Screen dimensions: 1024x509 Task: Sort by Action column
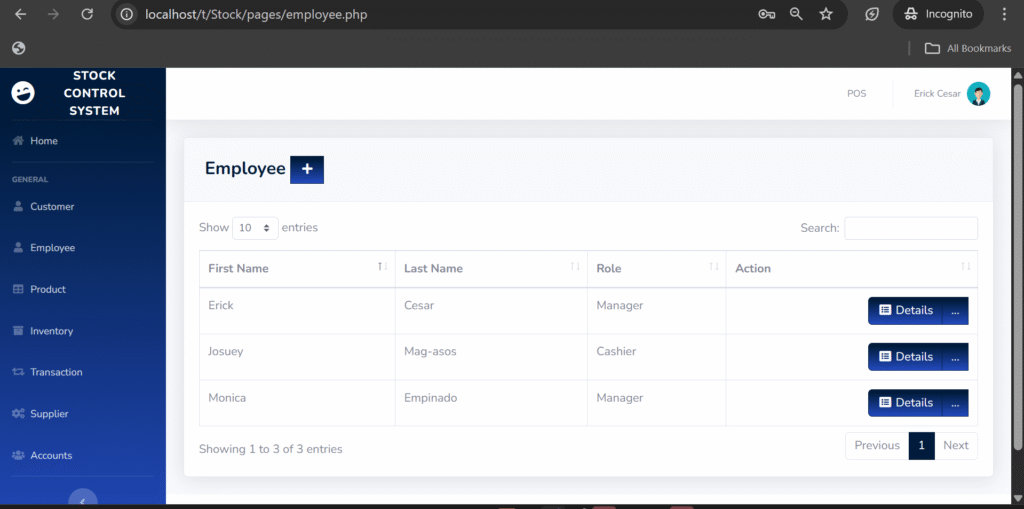tap(852, 269)
